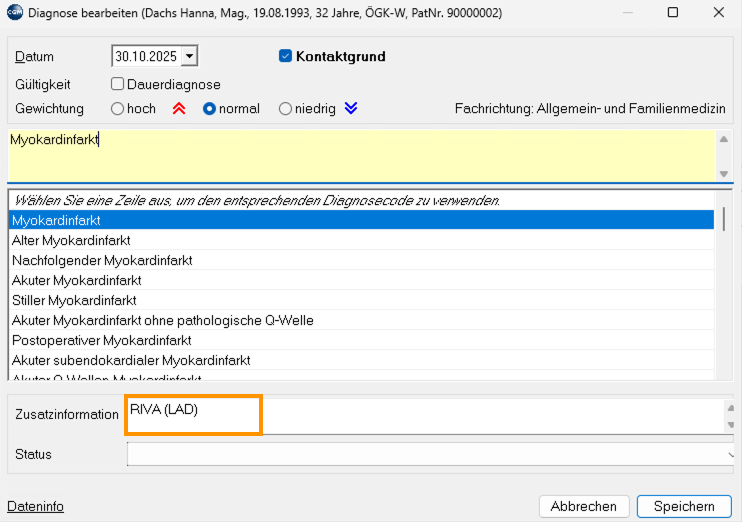The image size is (742, 522).
Task: Click the yellow Myokardinfarkt diagnosis text field
Action: pos(360,155)
